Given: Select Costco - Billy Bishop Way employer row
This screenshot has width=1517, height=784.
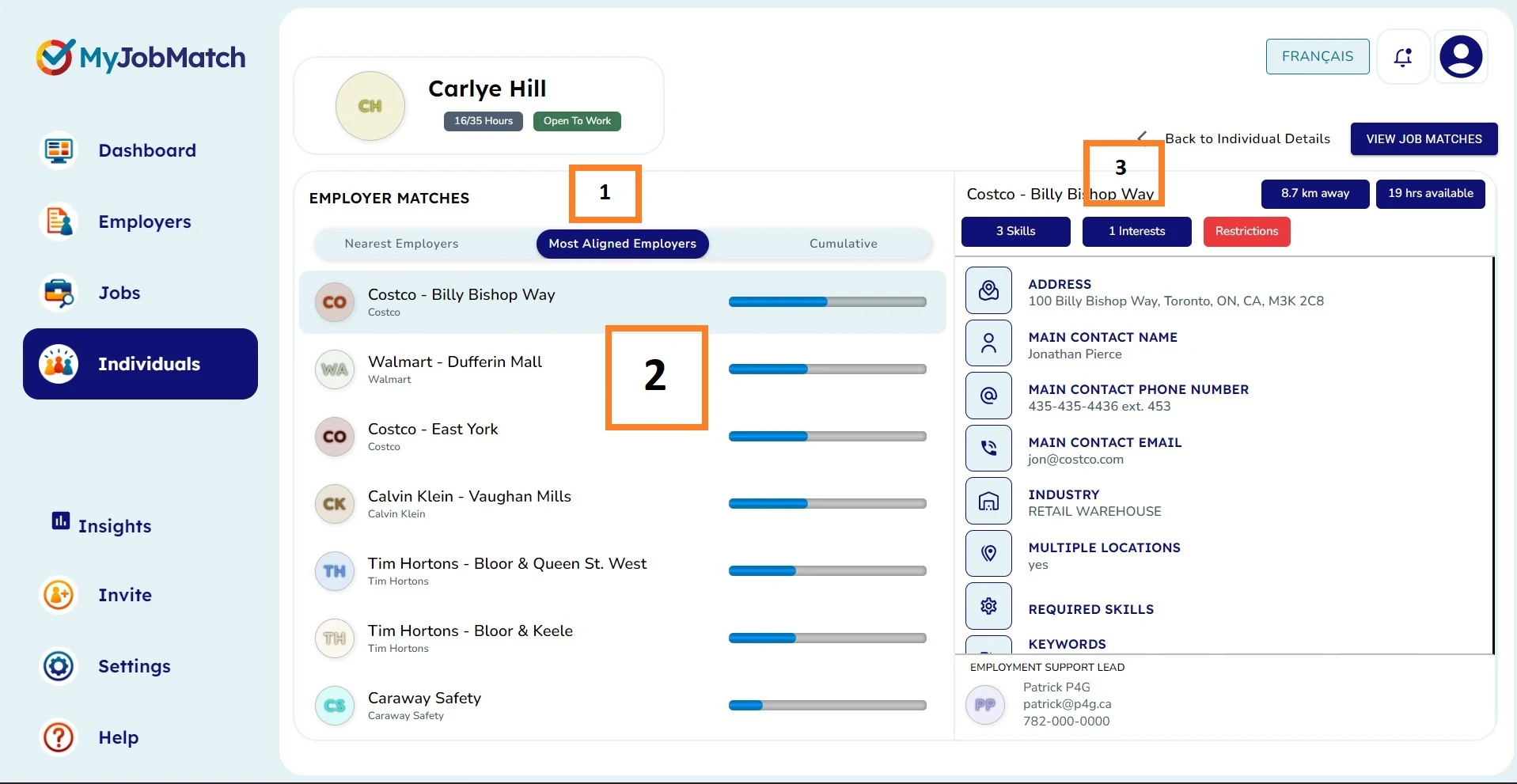Looking at the screenshot, I should [623, 302].
